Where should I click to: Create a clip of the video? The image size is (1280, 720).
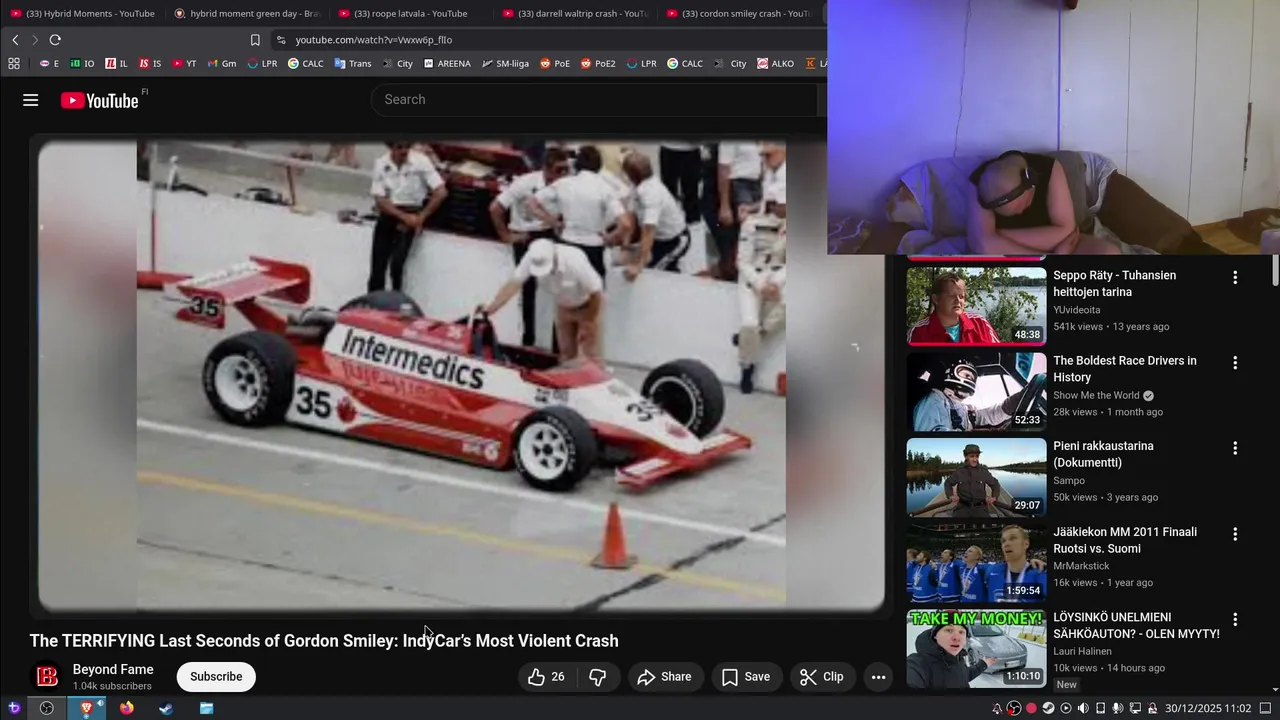coord(822,677)
